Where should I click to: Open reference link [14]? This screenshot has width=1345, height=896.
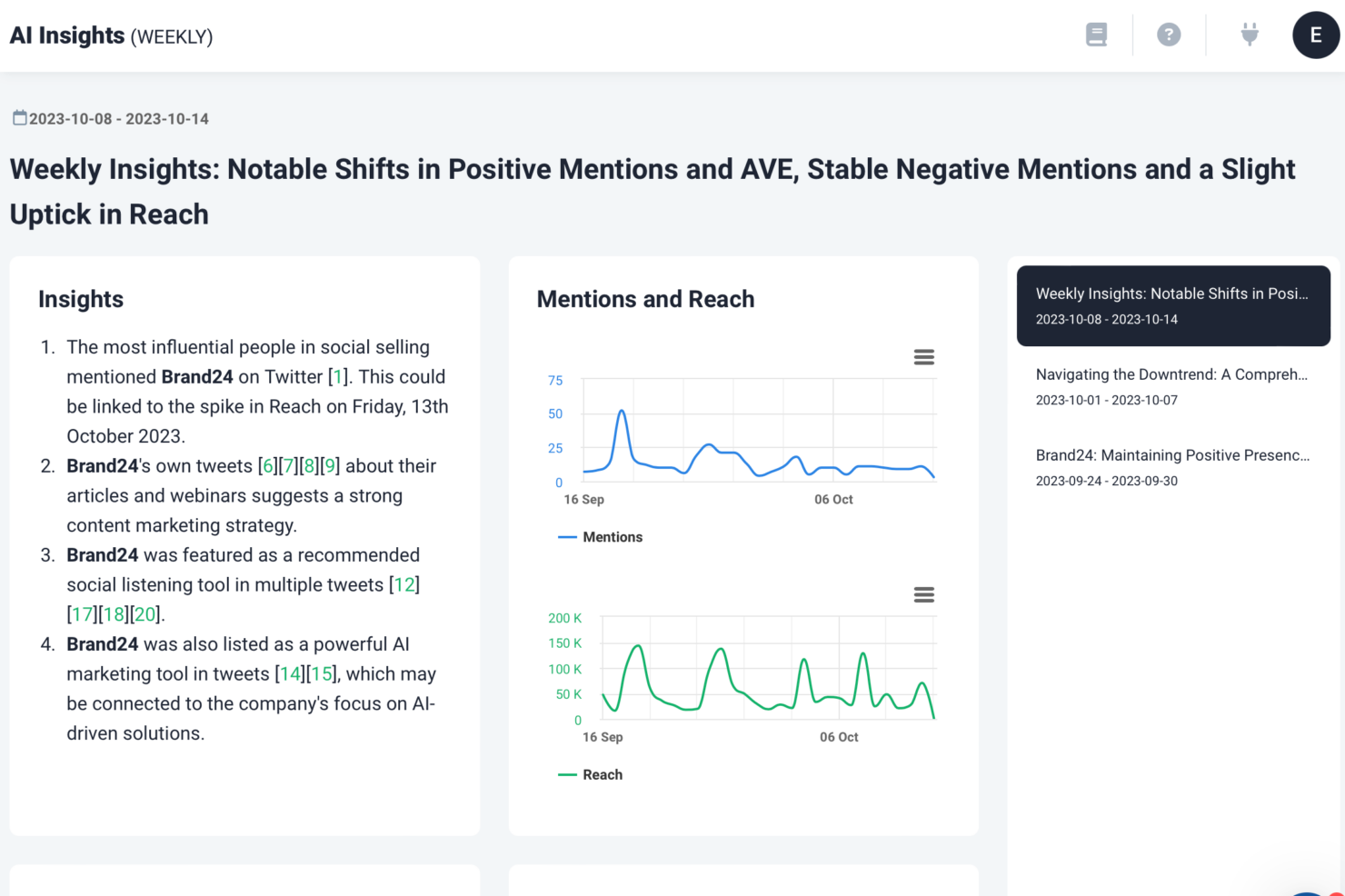click(x=290, y=674)
